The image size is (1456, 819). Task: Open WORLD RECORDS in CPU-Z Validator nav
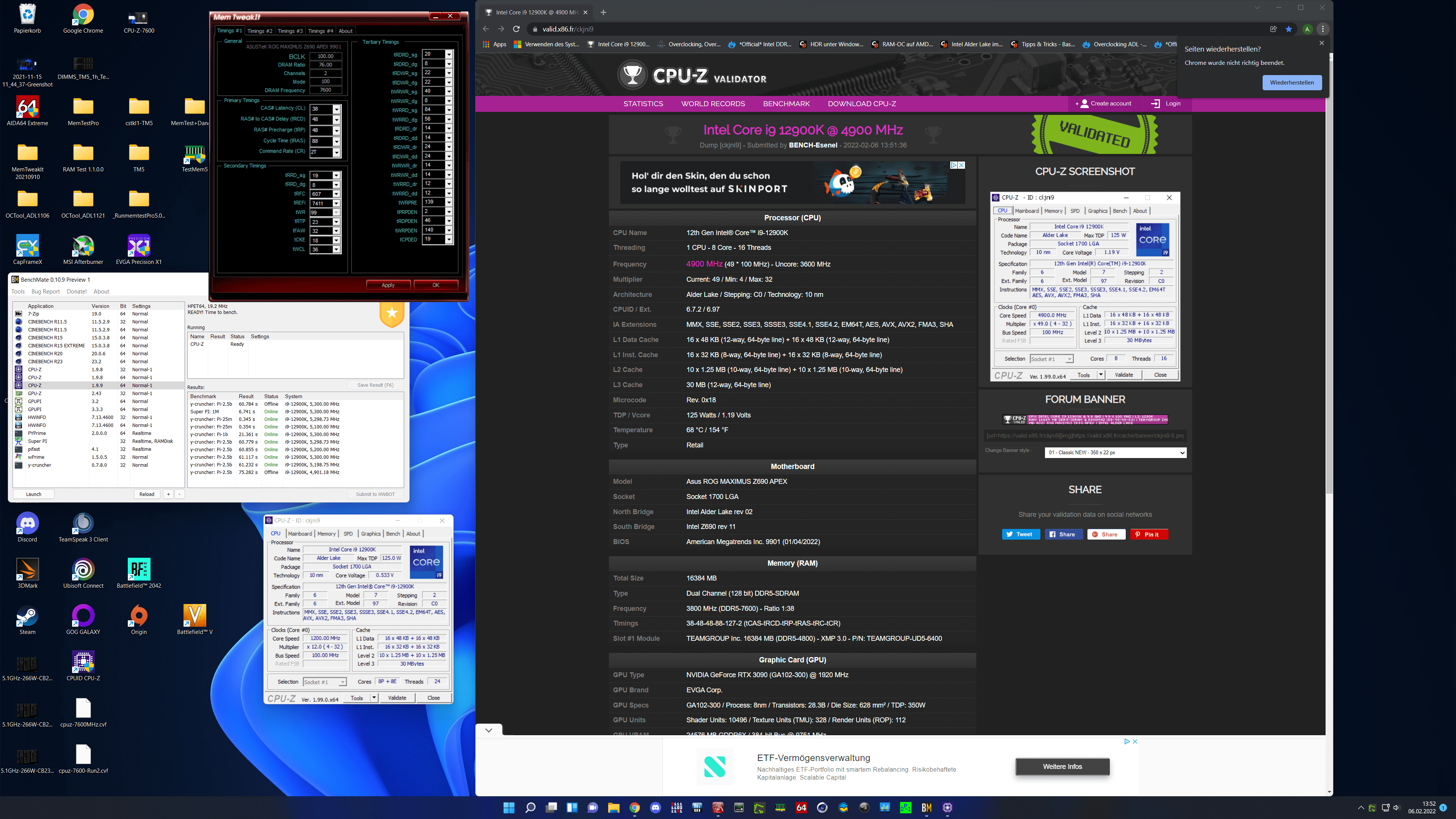(713, 104)
